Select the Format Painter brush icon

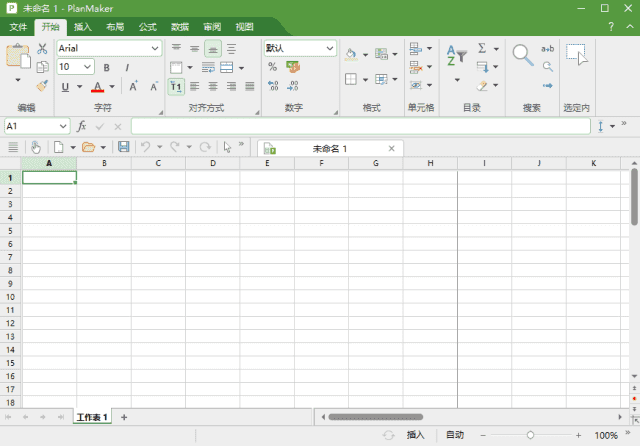[42, 86]
